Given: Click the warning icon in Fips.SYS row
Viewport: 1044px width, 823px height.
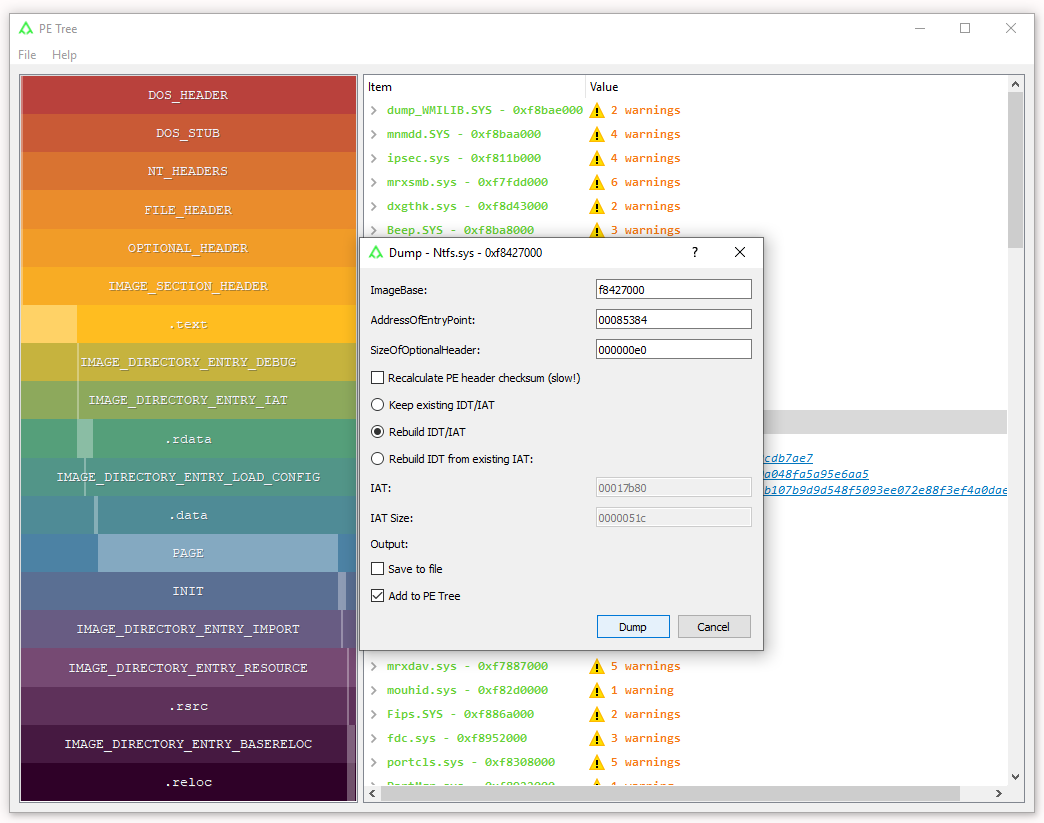Looking at the screenshot, I should click(x=597, y=714).
